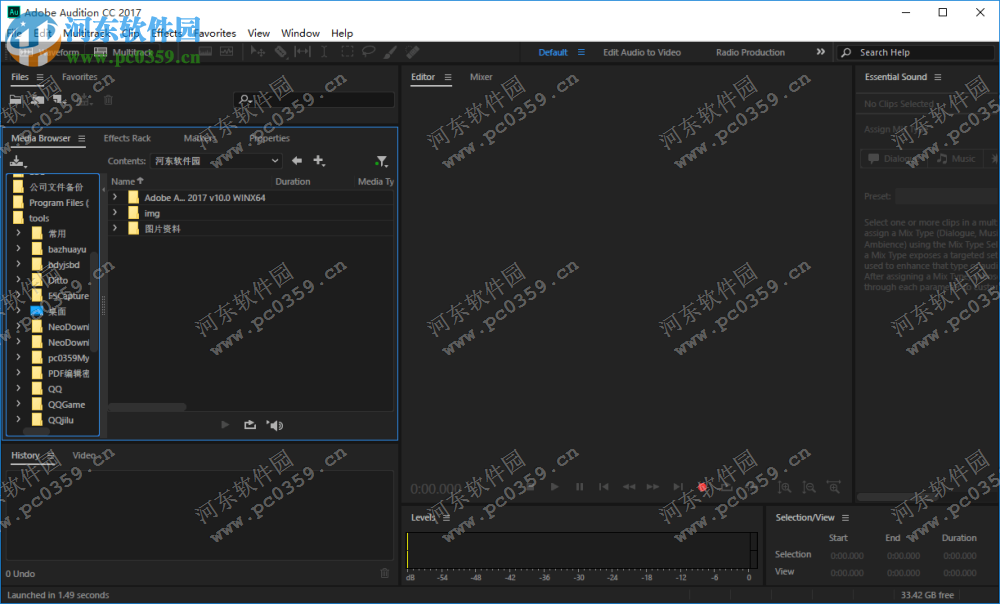Image resolution: width=1000 pixels, height=604 pixels.
Task: Toggle the Music type button
Action: [x=957, y=158]
